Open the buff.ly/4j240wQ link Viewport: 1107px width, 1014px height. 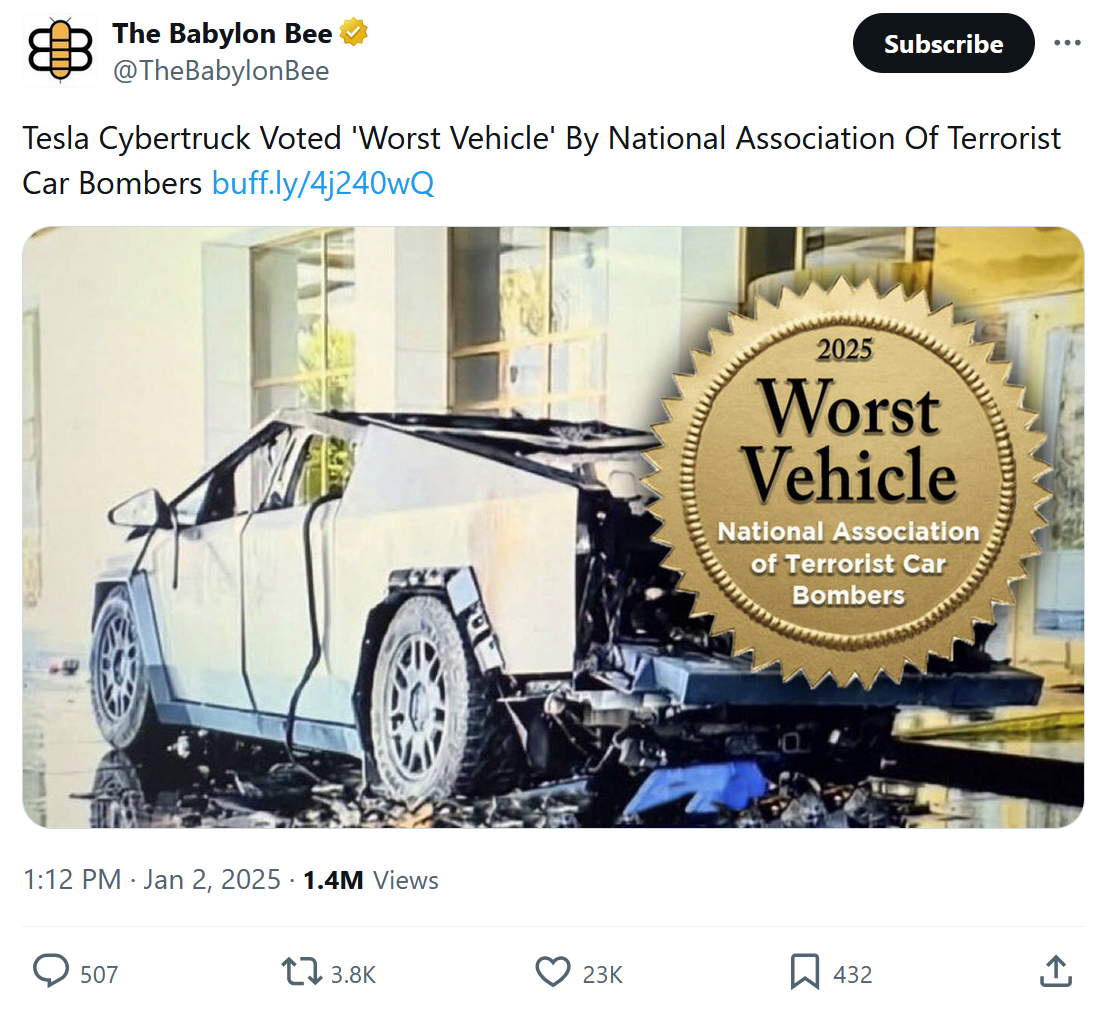click(x=323, y=184)
